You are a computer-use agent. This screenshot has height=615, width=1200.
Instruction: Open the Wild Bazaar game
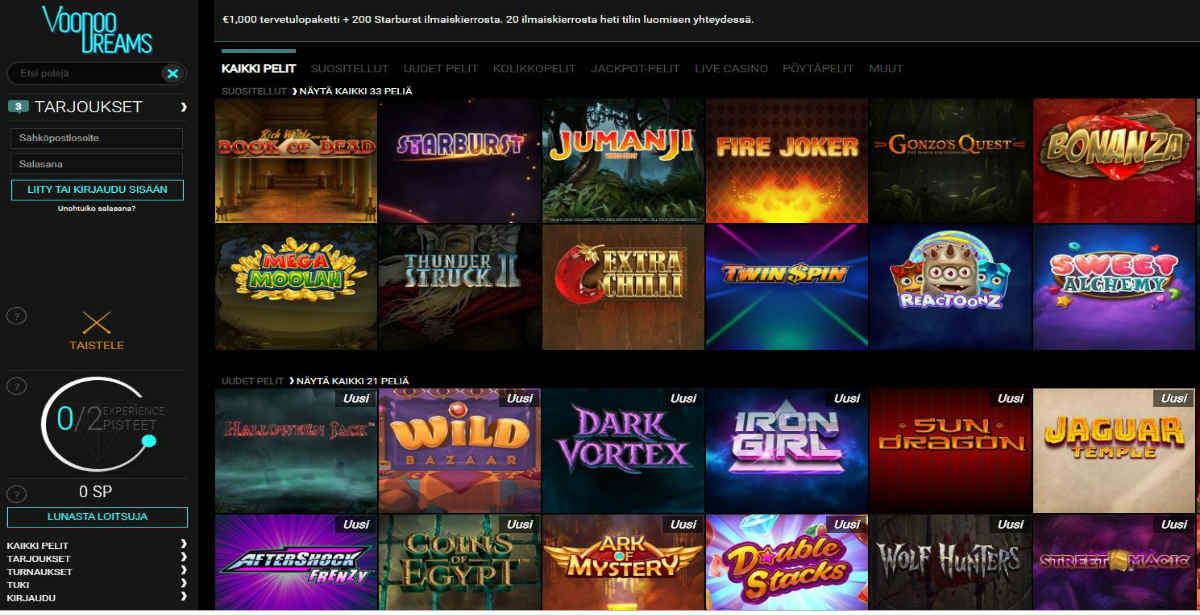pyautogui.click(x=460, y=451)
